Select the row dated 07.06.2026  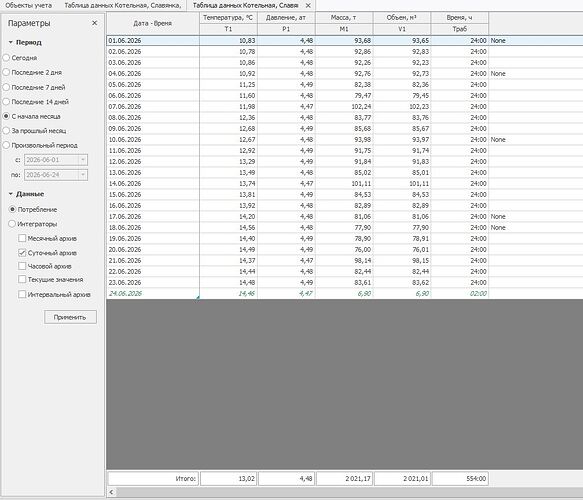click(x=345, y=107)
